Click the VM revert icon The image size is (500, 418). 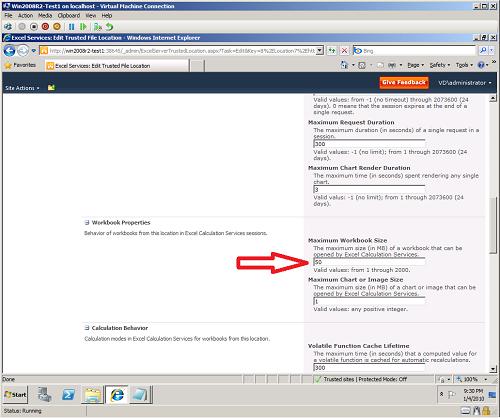click(x=110, y=27)
